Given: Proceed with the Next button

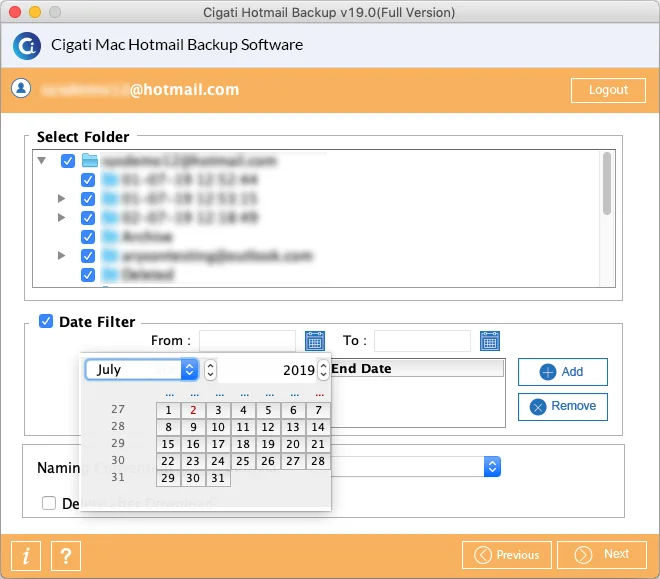Looking at the screenshot, I should coord(601,555).
